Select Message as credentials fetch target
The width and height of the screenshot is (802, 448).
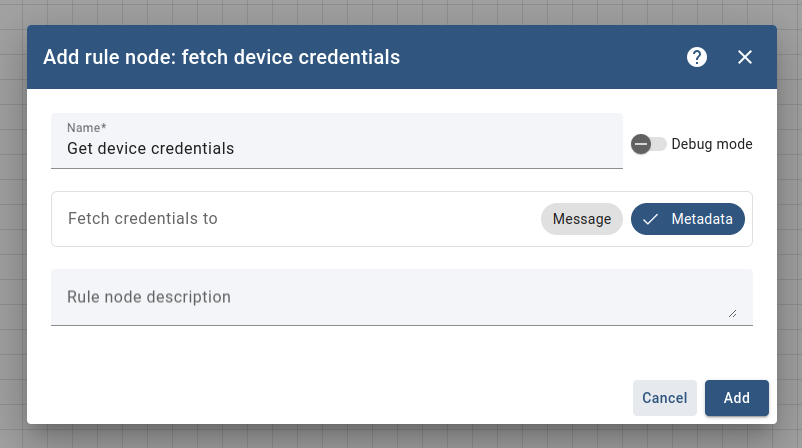point(582,219)
